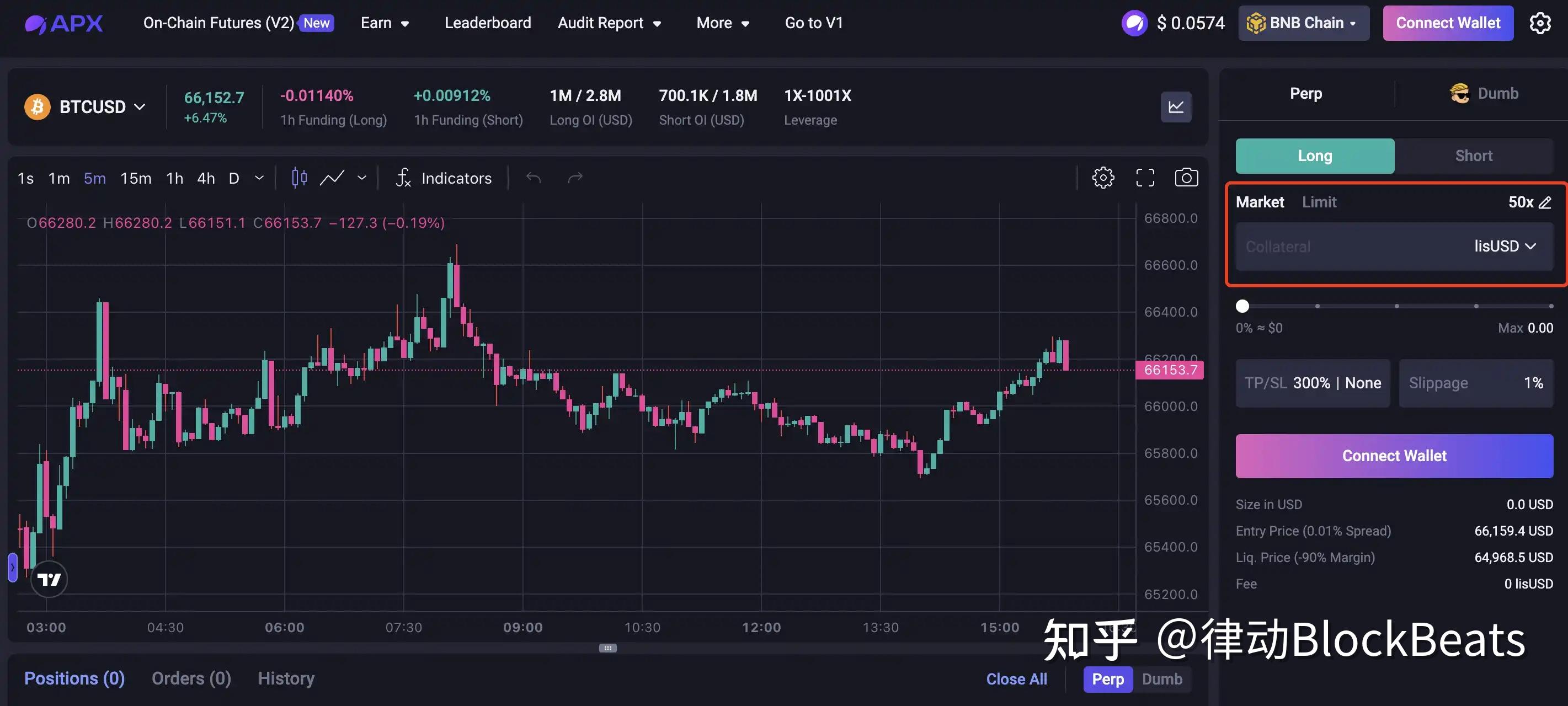This screenshot has height=706, width=1568.
Task: Open chart settings gear icon
Action: (x=1103, y=178)
